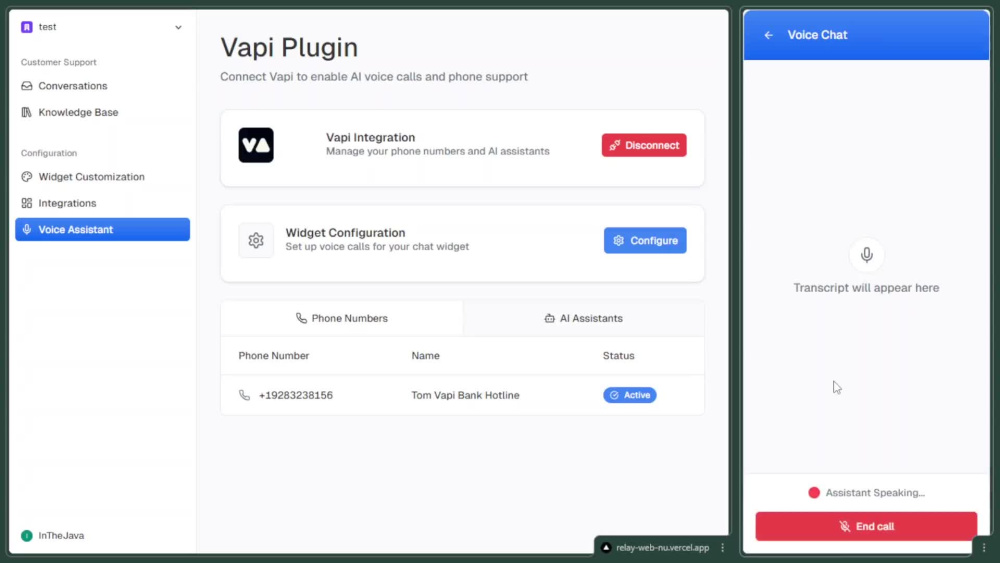Click the Vapi logo tile
This screenshot has height=563, width=1000.
point(256,145)
